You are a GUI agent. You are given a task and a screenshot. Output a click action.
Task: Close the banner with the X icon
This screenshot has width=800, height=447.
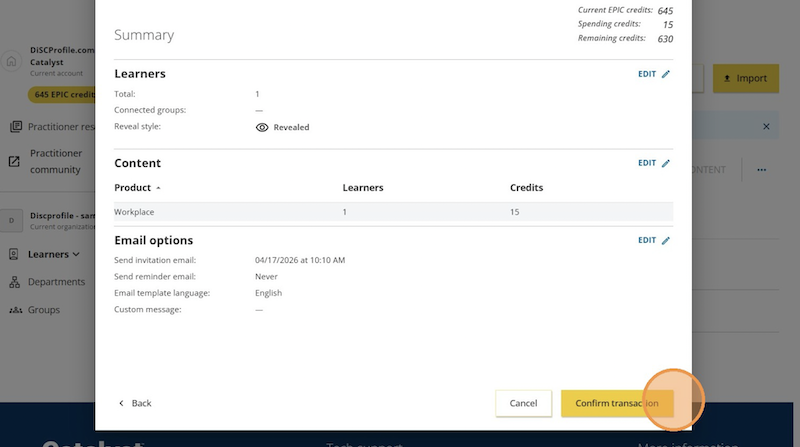point(766,127)
